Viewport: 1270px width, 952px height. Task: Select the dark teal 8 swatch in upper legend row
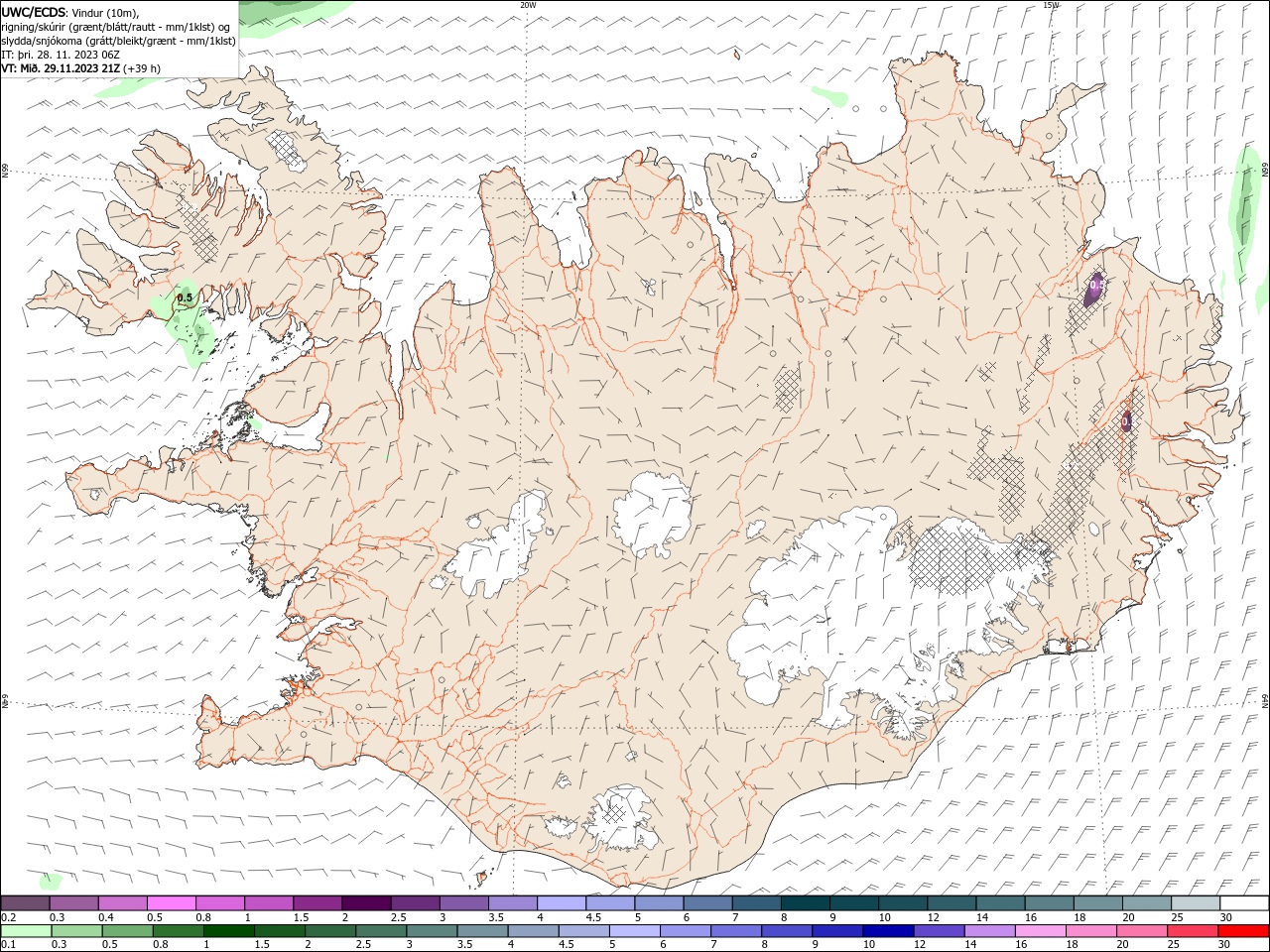[x=805, y=903]
